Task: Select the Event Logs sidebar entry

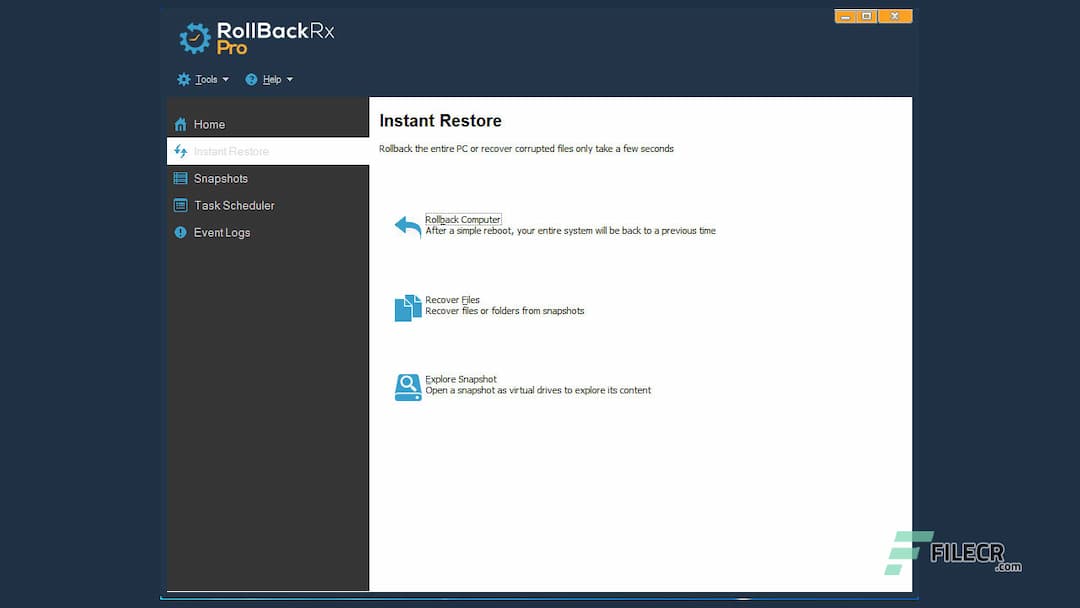Action: (x=221, y=232)
